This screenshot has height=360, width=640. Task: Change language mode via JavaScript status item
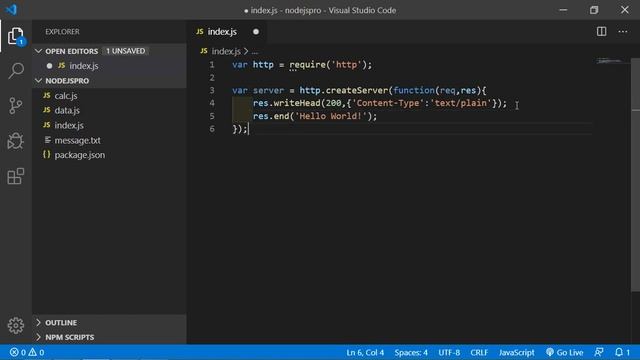pyautogui.click(x=516, y=352)
